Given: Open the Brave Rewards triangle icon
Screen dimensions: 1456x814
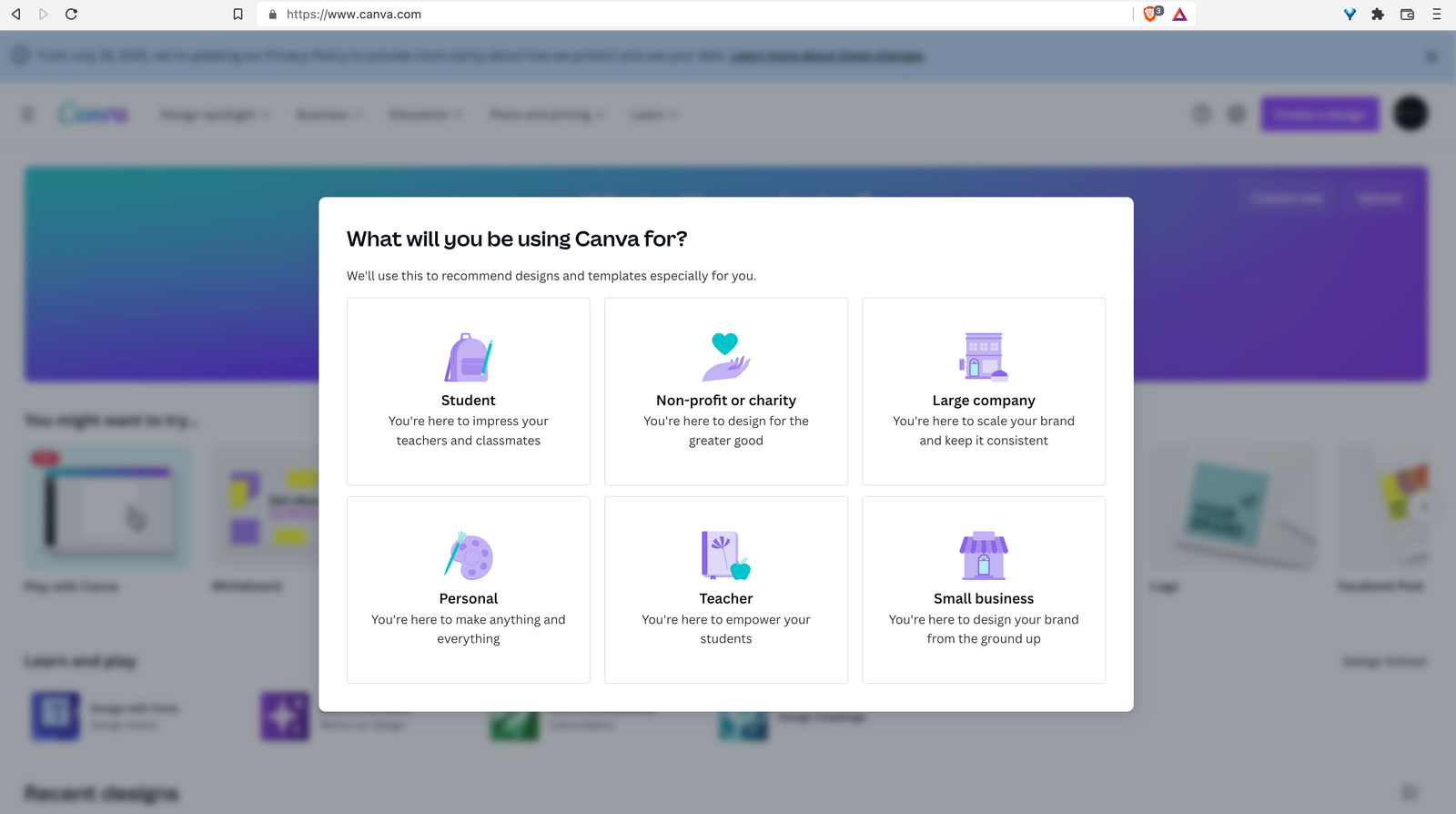Looking at the screenshot, I should 1179,15.
